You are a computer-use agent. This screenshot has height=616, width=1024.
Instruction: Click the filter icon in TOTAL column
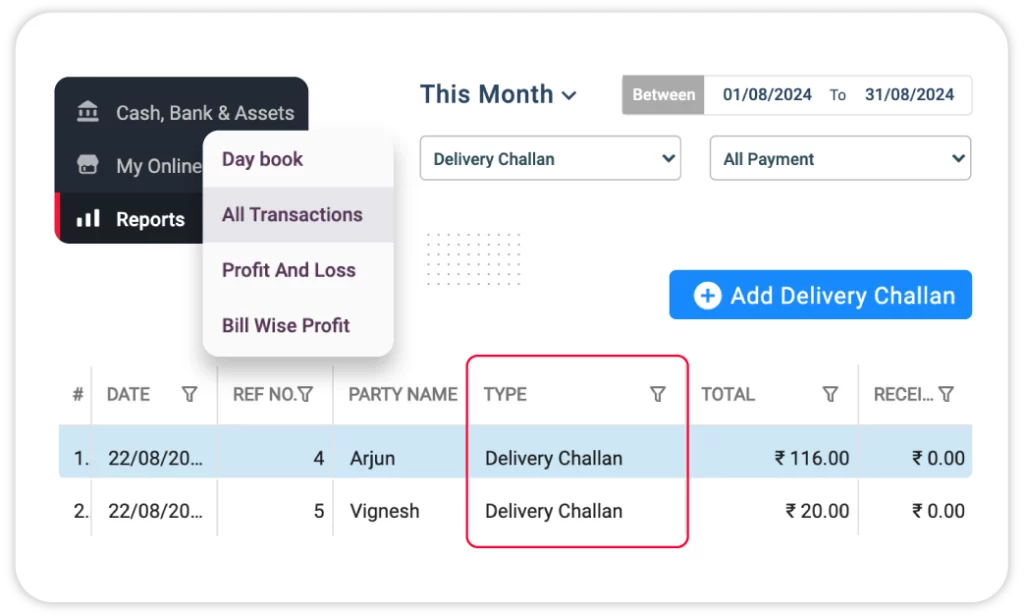tap(830, 395)
